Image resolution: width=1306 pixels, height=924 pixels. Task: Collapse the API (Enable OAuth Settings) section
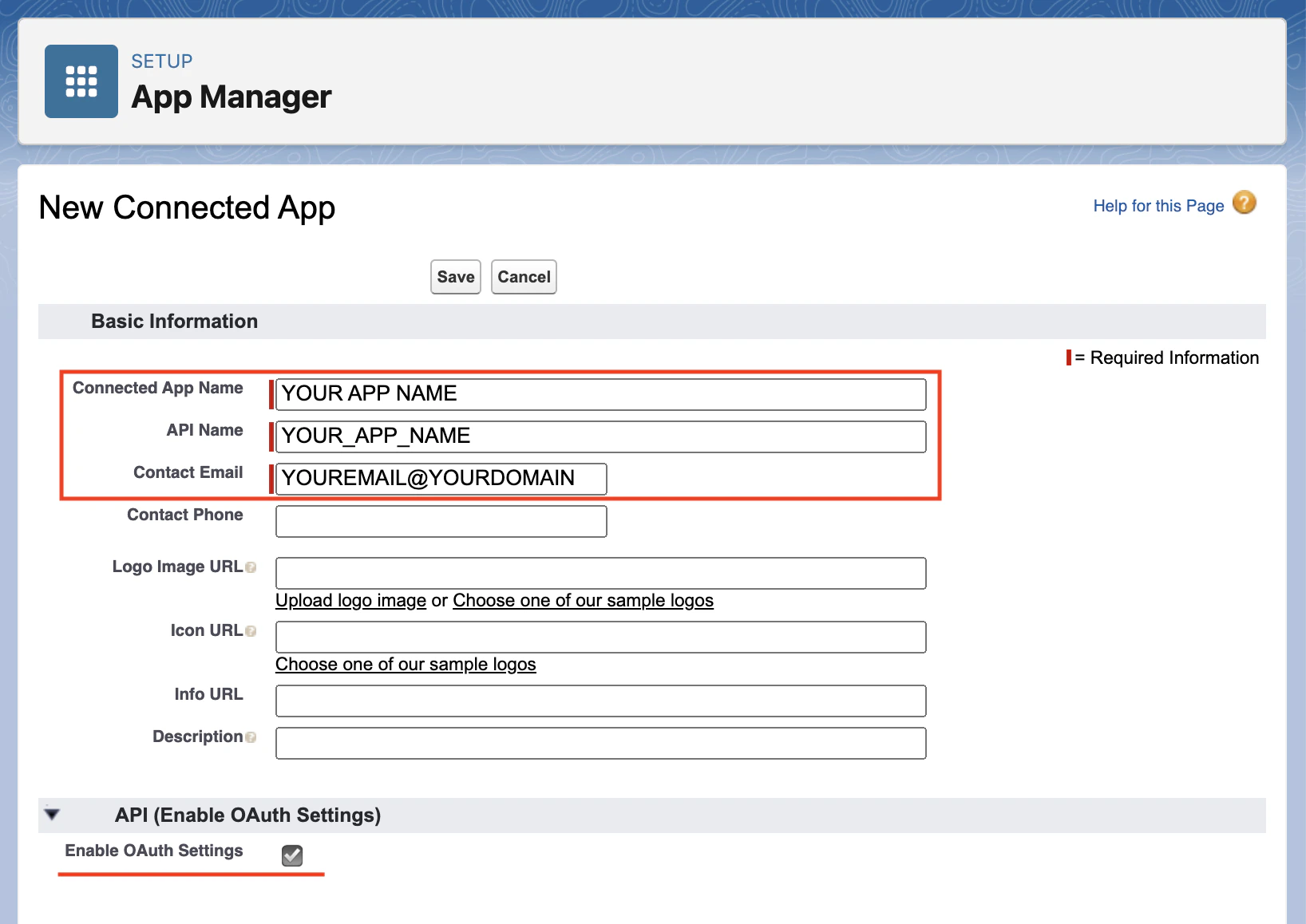(50, 814)
